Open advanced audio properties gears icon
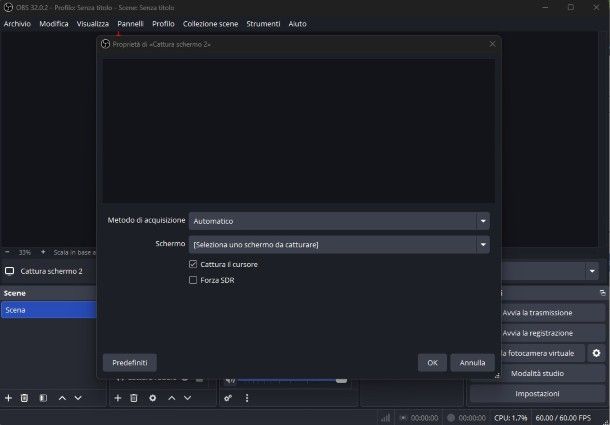This screenshot has height=425, width=610. [228, 398]
